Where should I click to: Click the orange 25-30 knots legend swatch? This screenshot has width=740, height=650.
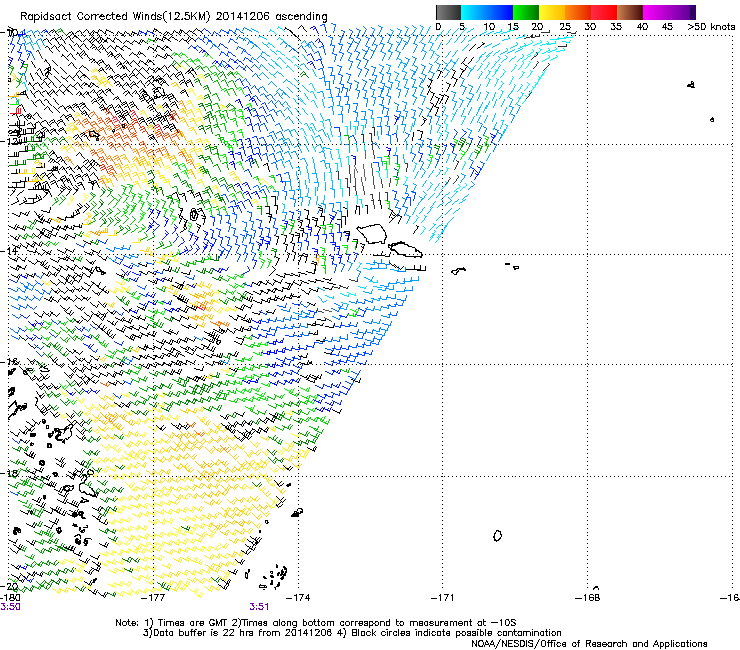tap(578, 12)
